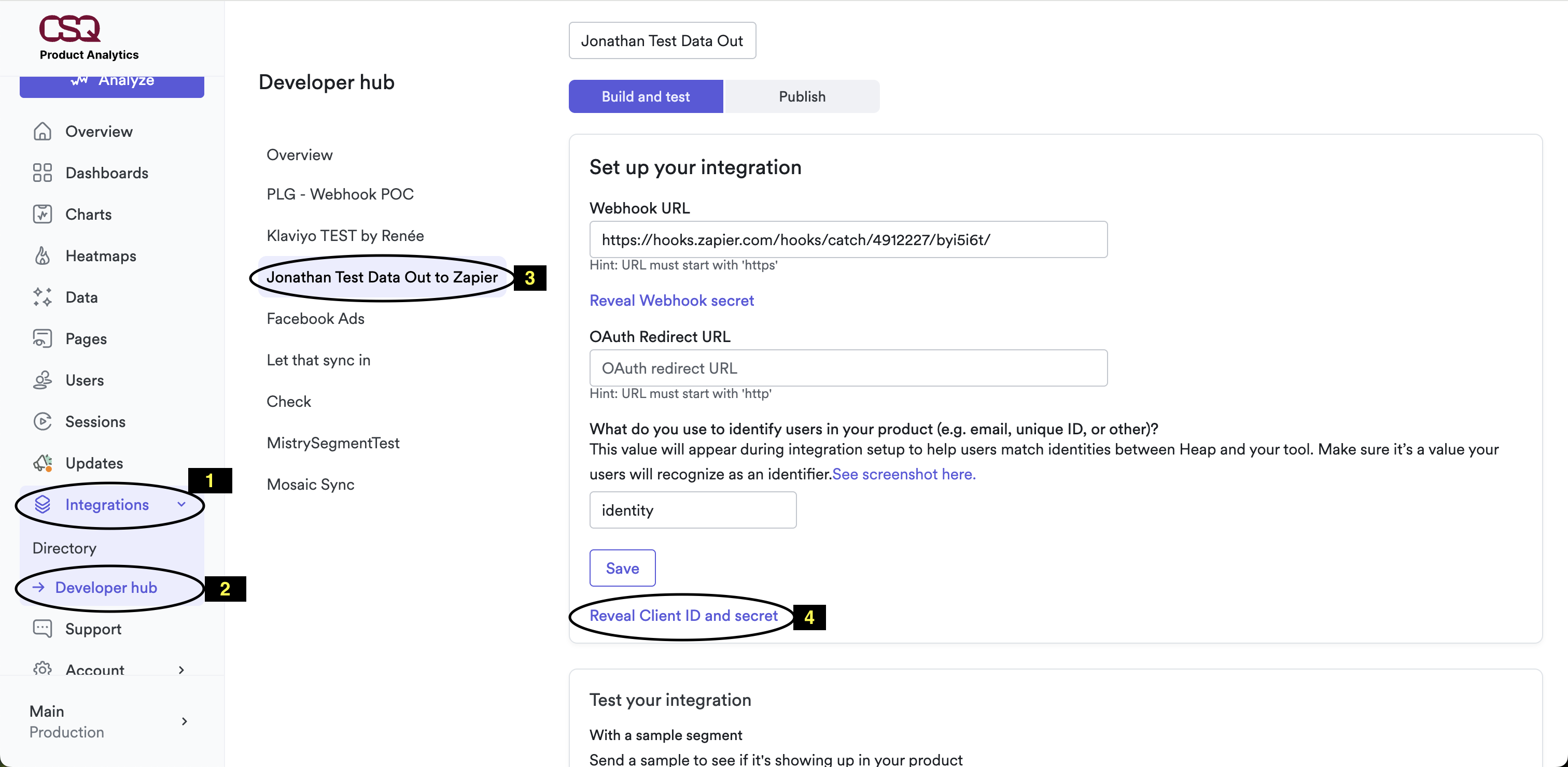1568x767 pixels.
Task: Click Reveal Webhook secret link
Action: tap(671, 300)
